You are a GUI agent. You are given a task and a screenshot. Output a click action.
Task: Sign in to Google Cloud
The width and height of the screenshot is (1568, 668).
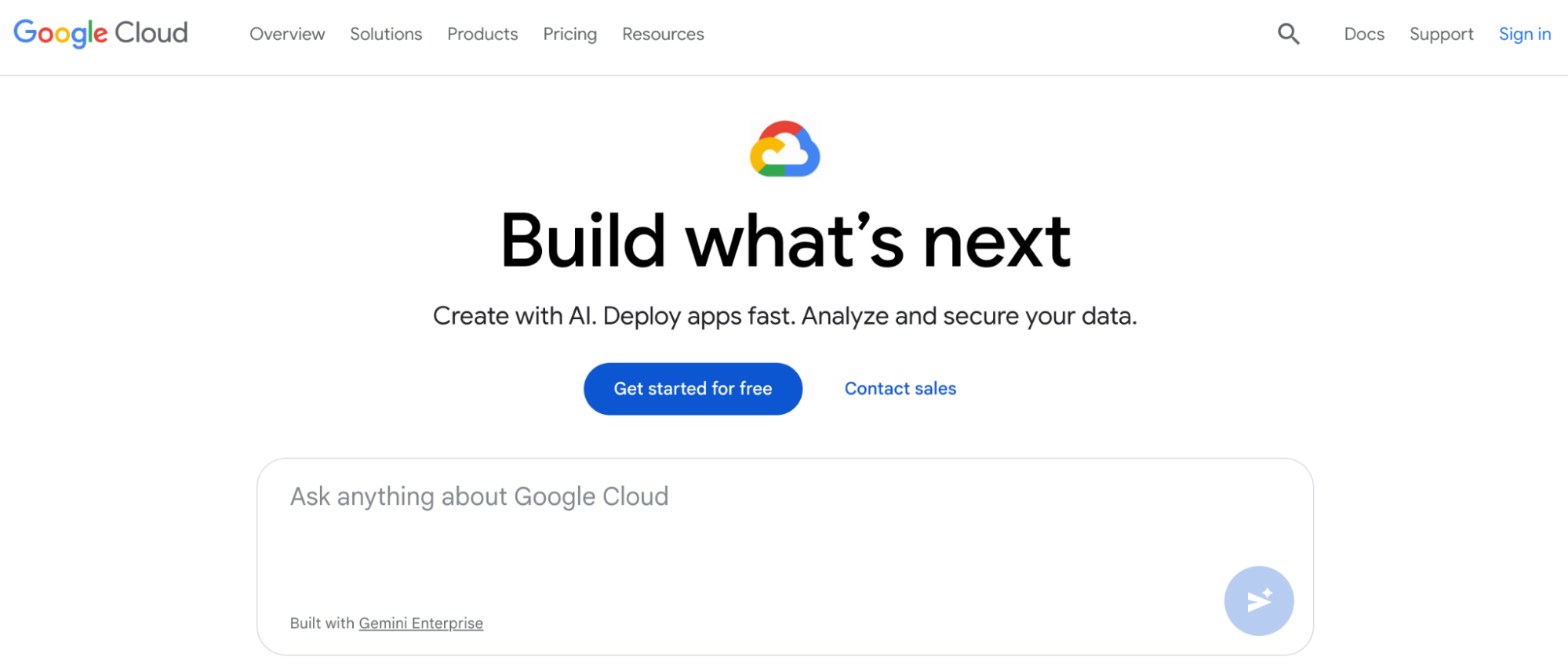click(x=1524, y=34)
